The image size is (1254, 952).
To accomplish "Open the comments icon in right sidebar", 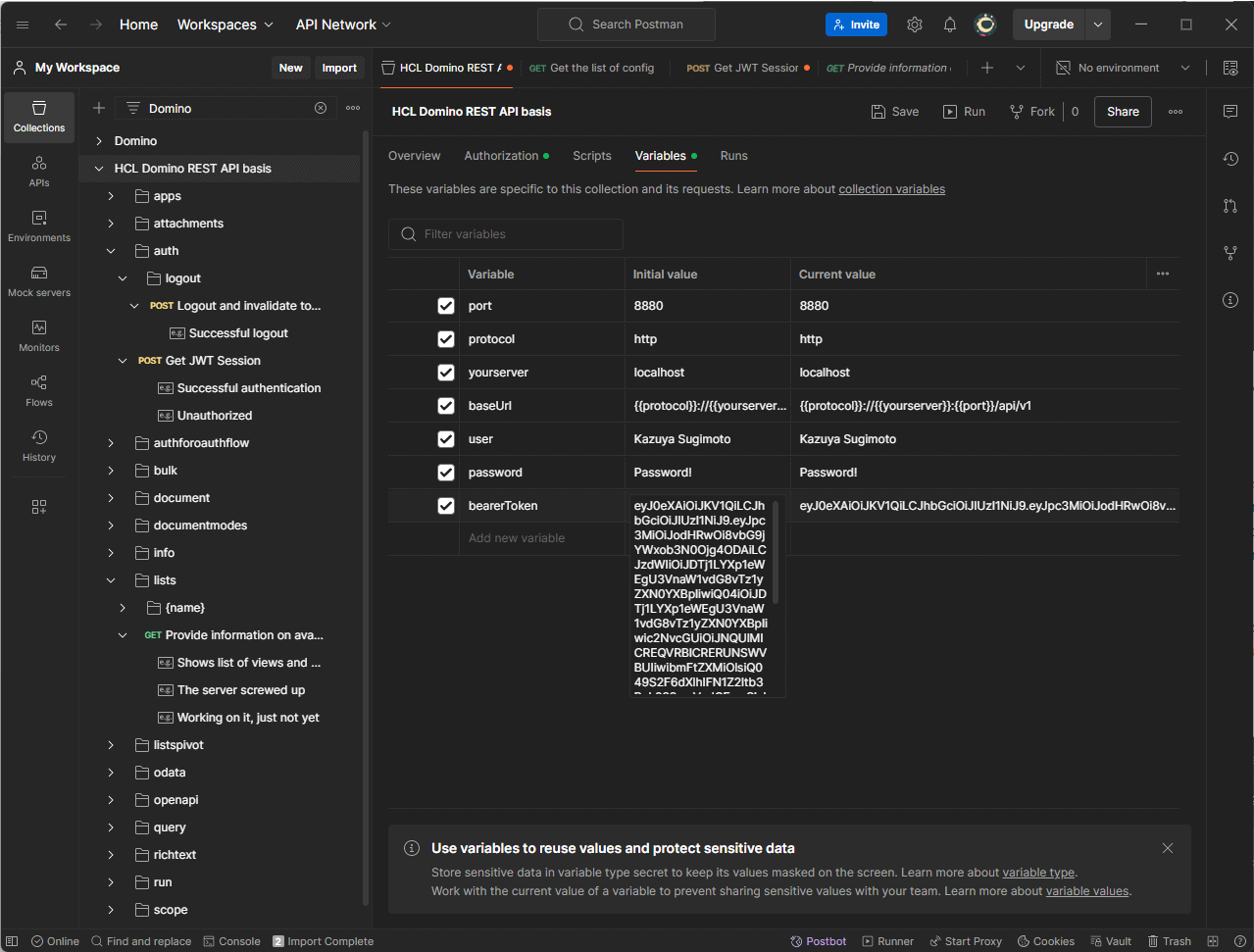I will [x=1230, y=112].
